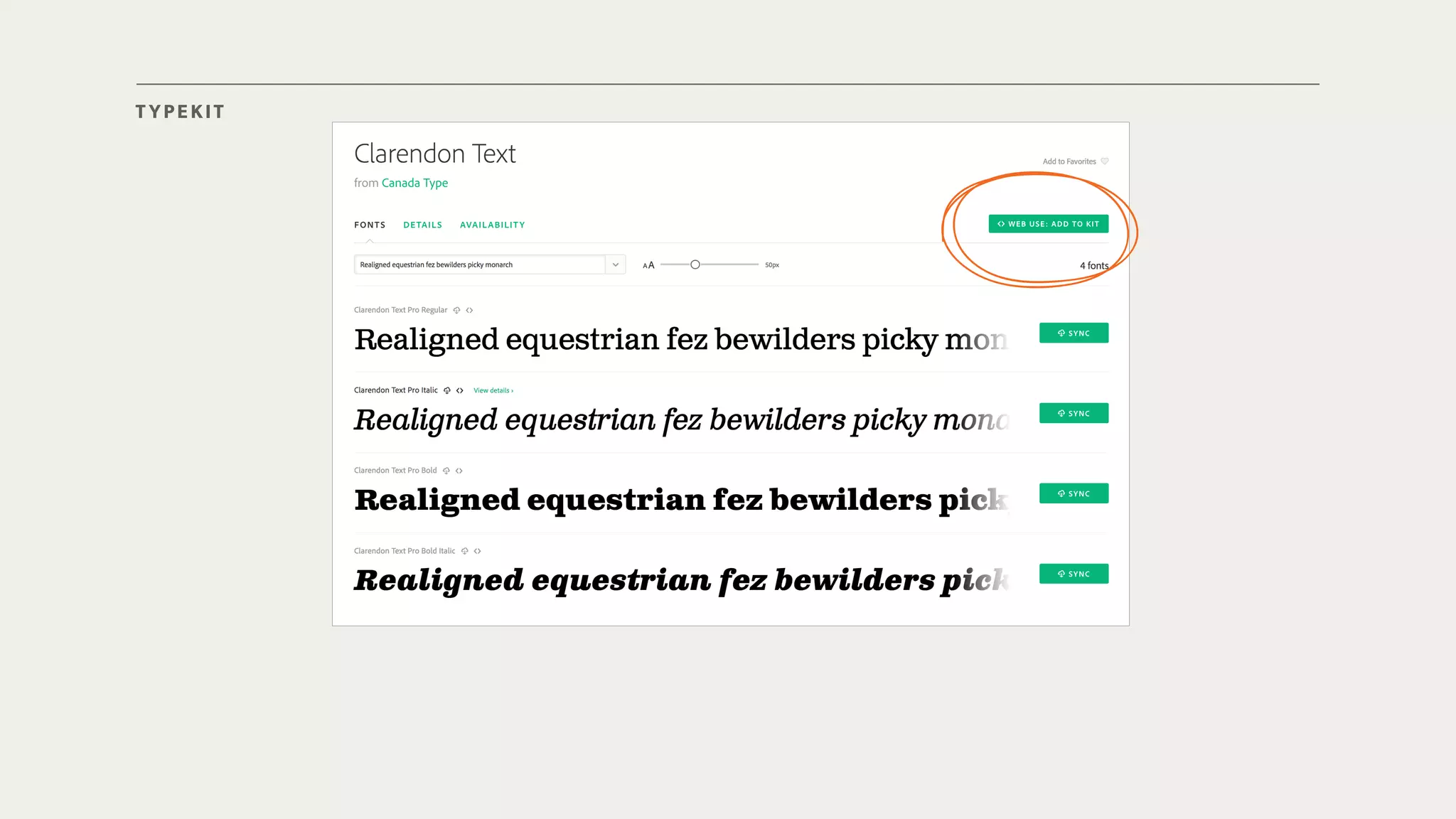Open the Canada Type foundry link
The height and width of the screenshot is (819, 1456).
414,183
